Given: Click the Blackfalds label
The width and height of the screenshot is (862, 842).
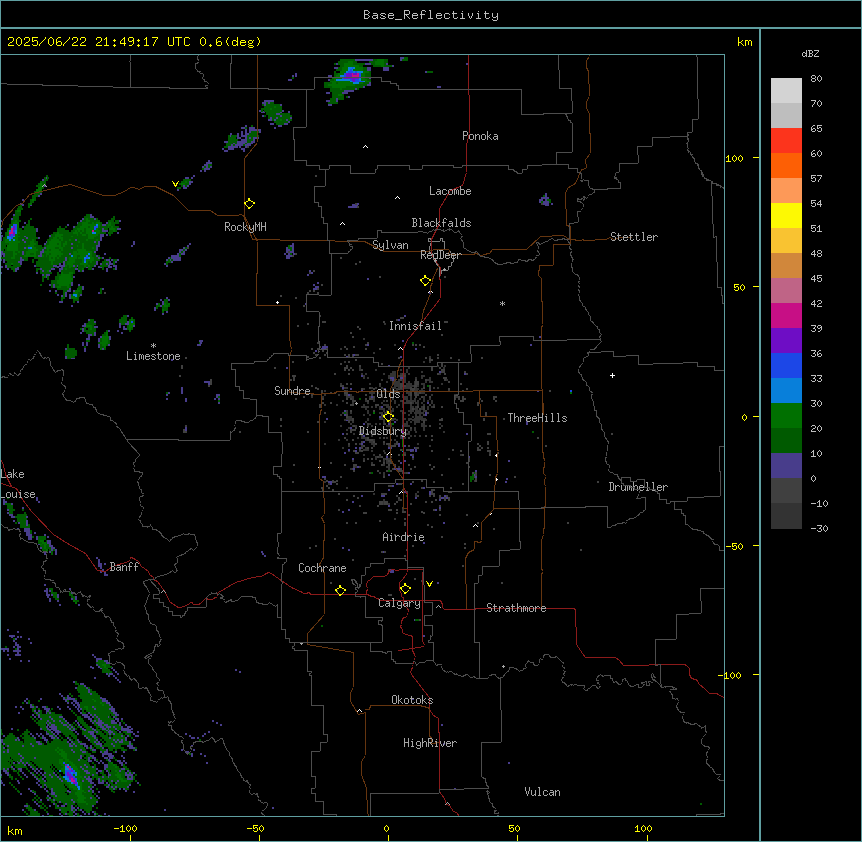Looking at the screenshot, I should click(x=441, y=223).
